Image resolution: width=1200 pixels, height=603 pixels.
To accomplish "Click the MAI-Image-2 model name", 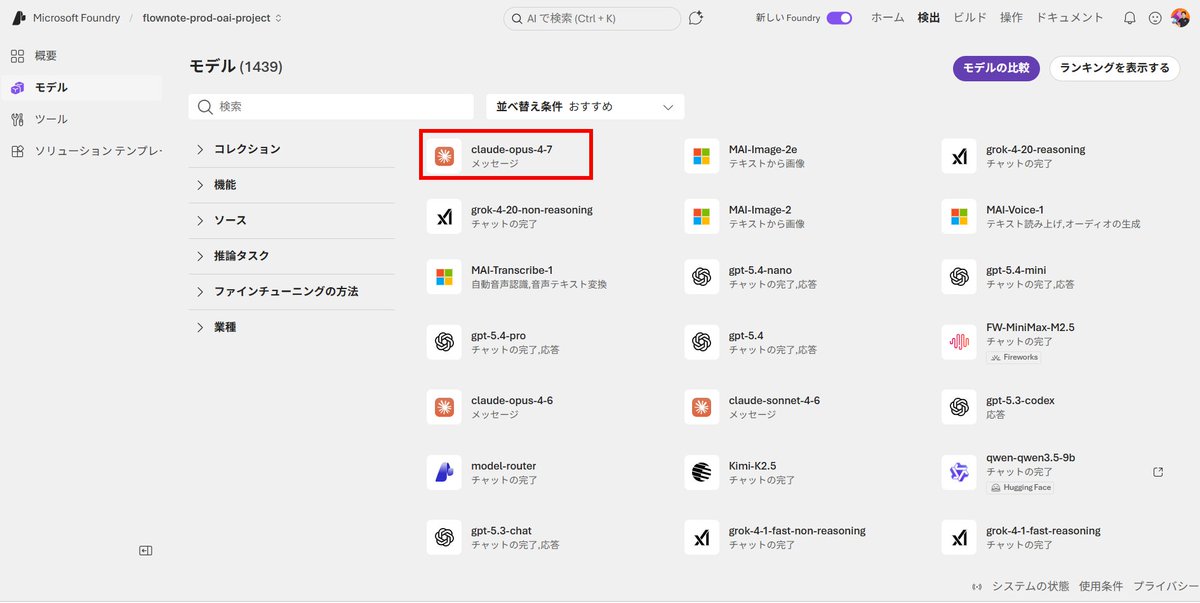I will pos(760,210).
